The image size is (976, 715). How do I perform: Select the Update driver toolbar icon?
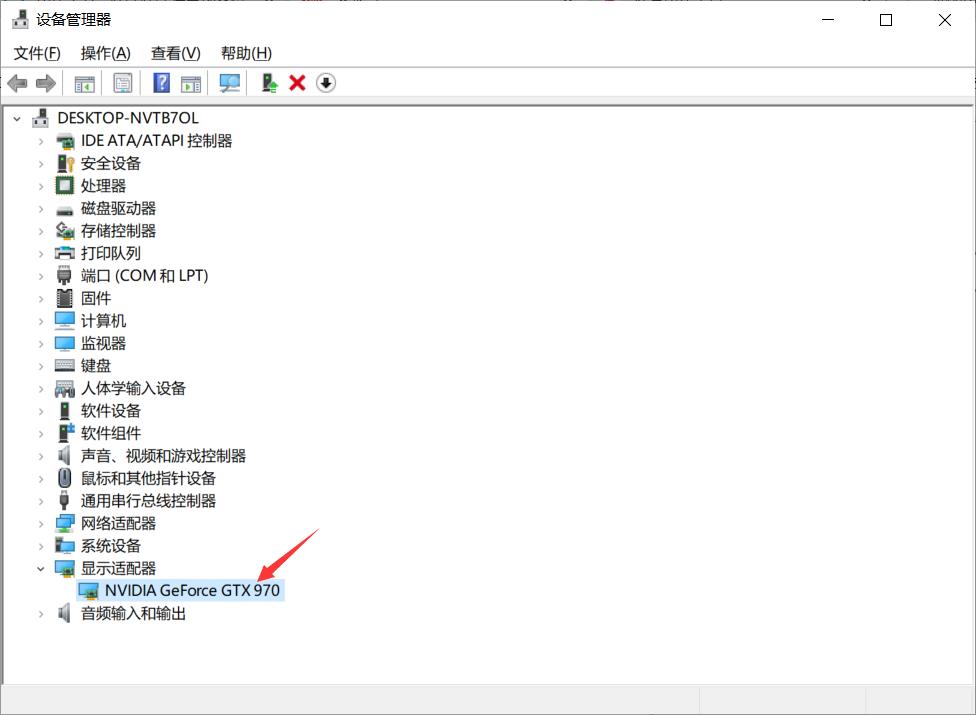(x=269, y=83)
